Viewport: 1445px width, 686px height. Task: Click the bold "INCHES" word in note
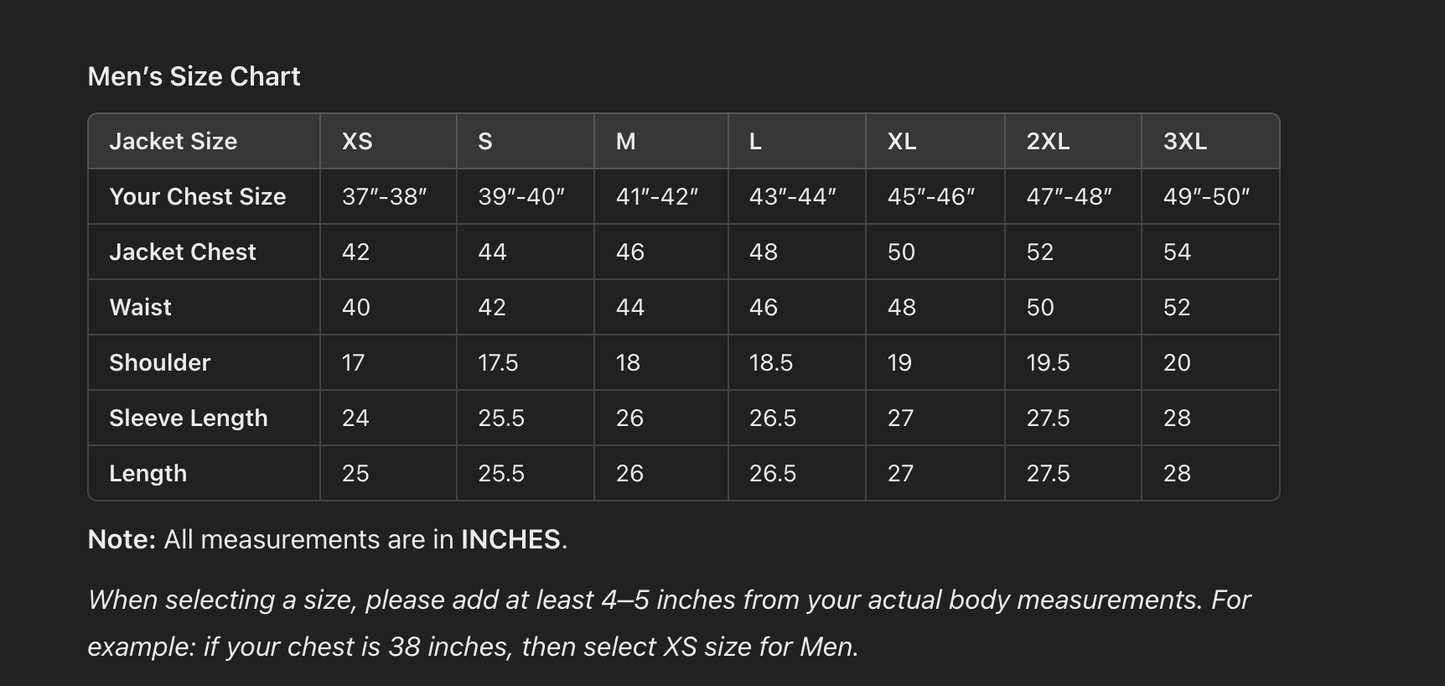(x=510, y=540)
